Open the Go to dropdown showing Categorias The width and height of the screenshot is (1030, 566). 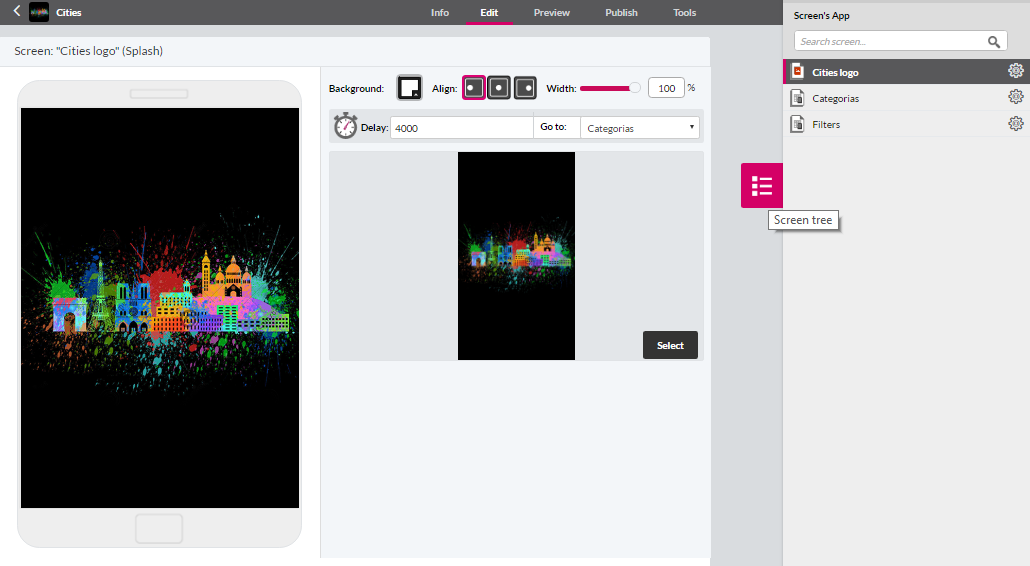[x=640, y=128]
